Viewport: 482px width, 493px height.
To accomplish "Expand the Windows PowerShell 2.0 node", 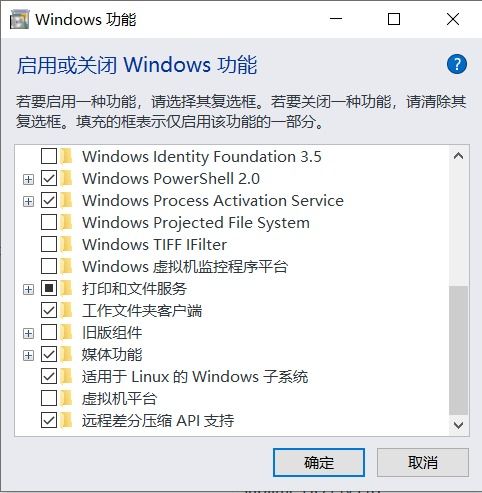I will [x=29, y=180].
